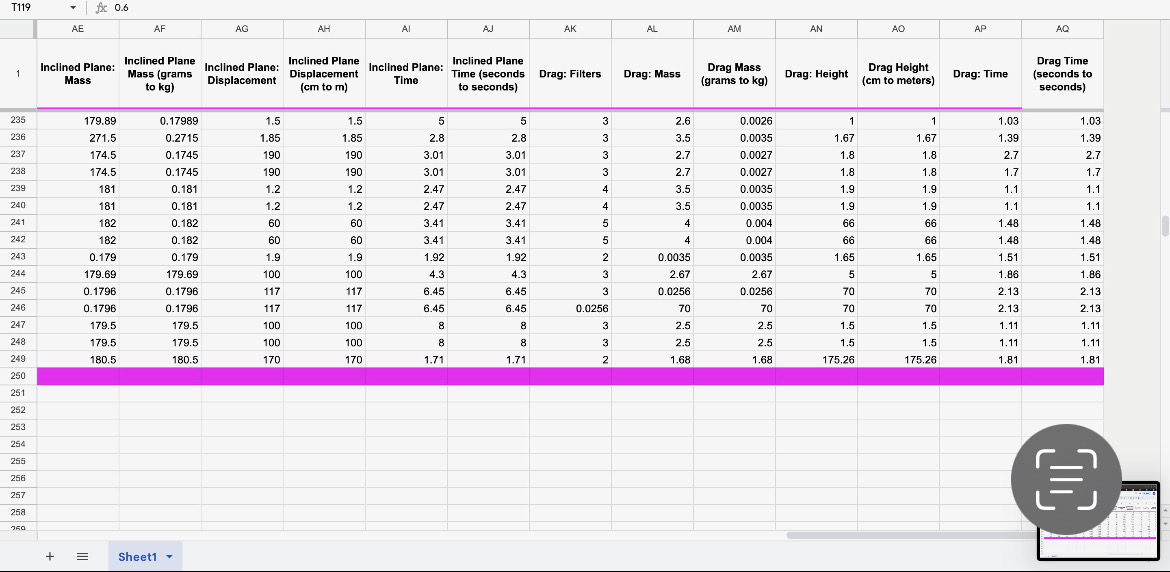
Task: Select row 241 header
Action: 18,223
